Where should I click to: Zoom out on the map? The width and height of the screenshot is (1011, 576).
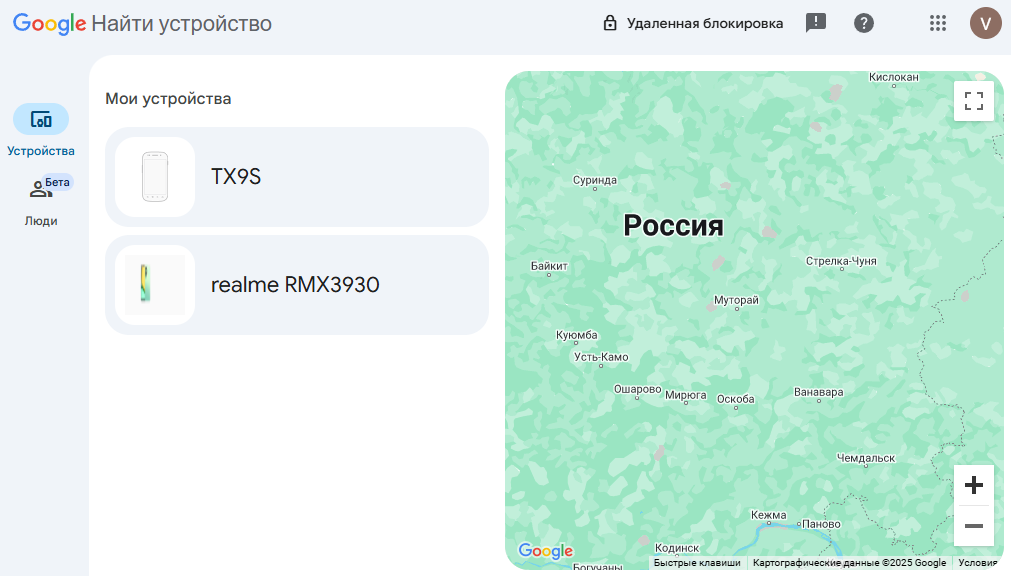point(974,526)
